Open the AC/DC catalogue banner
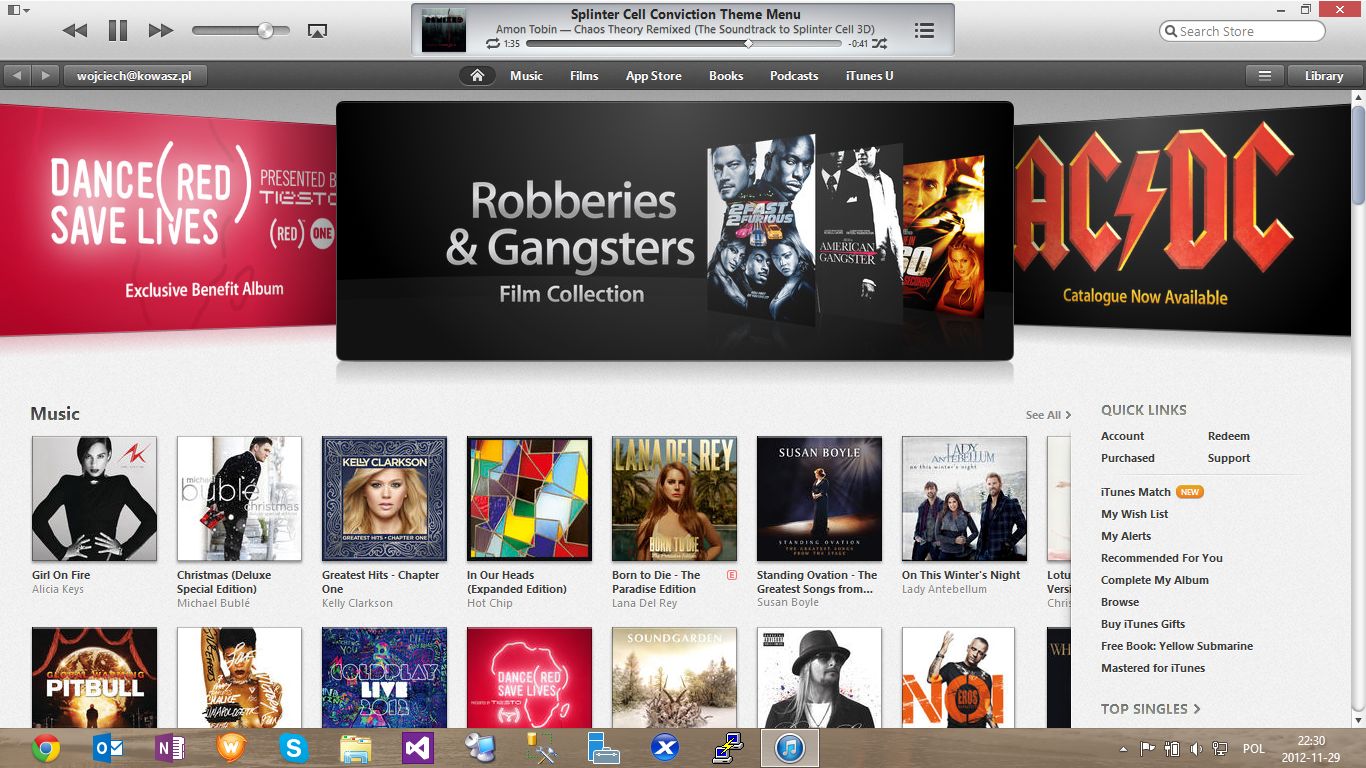The width and height of the screenshot is (1366, 768). pos(1182,220)
